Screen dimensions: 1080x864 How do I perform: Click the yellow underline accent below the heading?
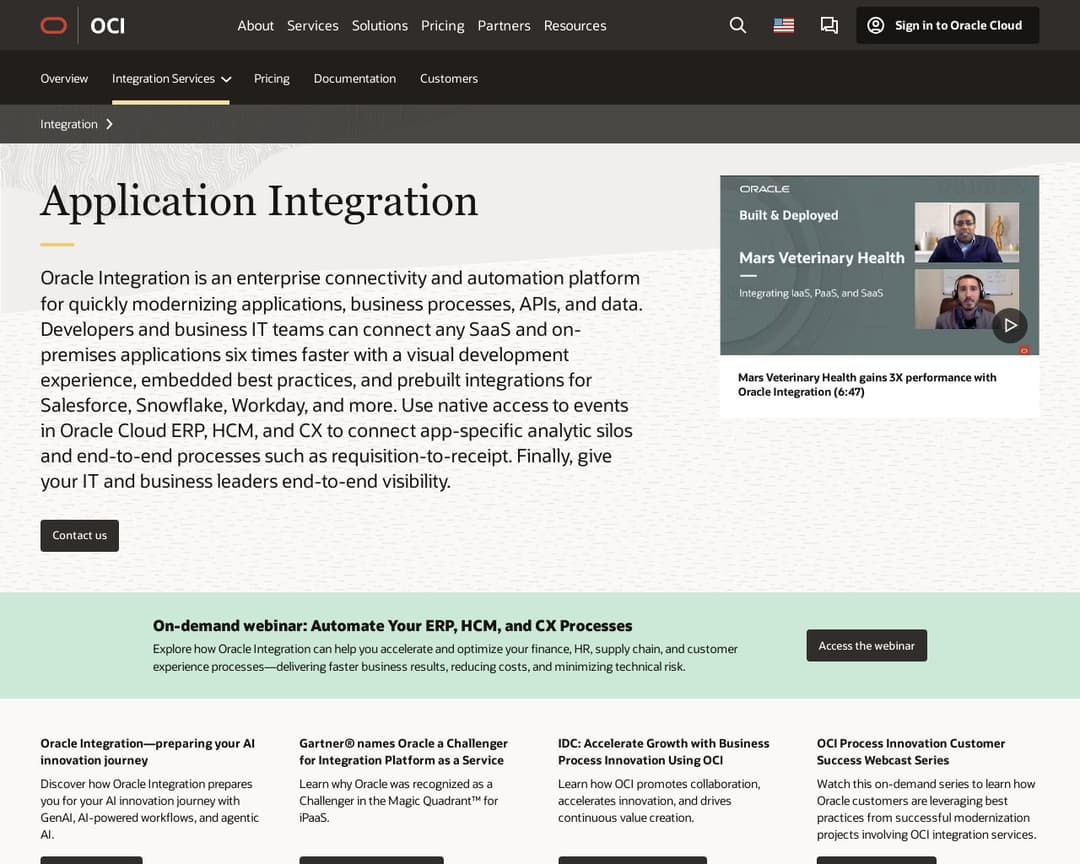pyautogui.click(x=55, y=242)
